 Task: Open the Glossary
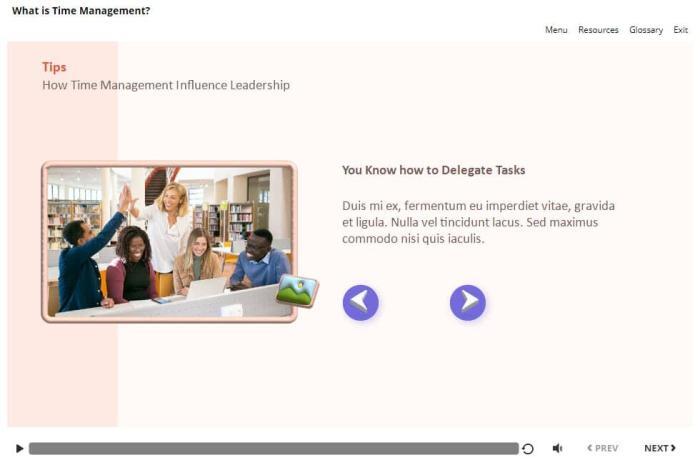[646, 30]
